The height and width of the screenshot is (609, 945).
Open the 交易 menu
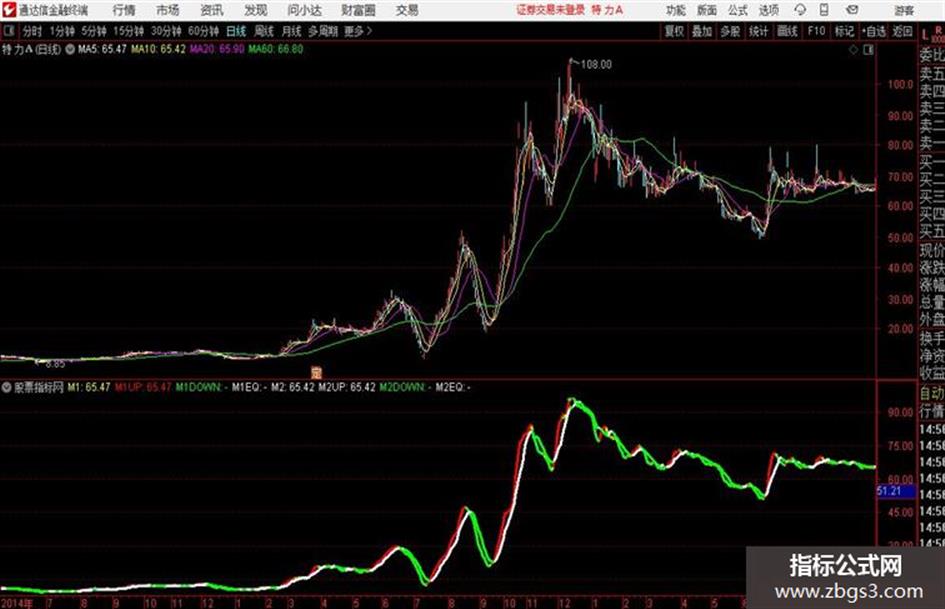point(407,10)
